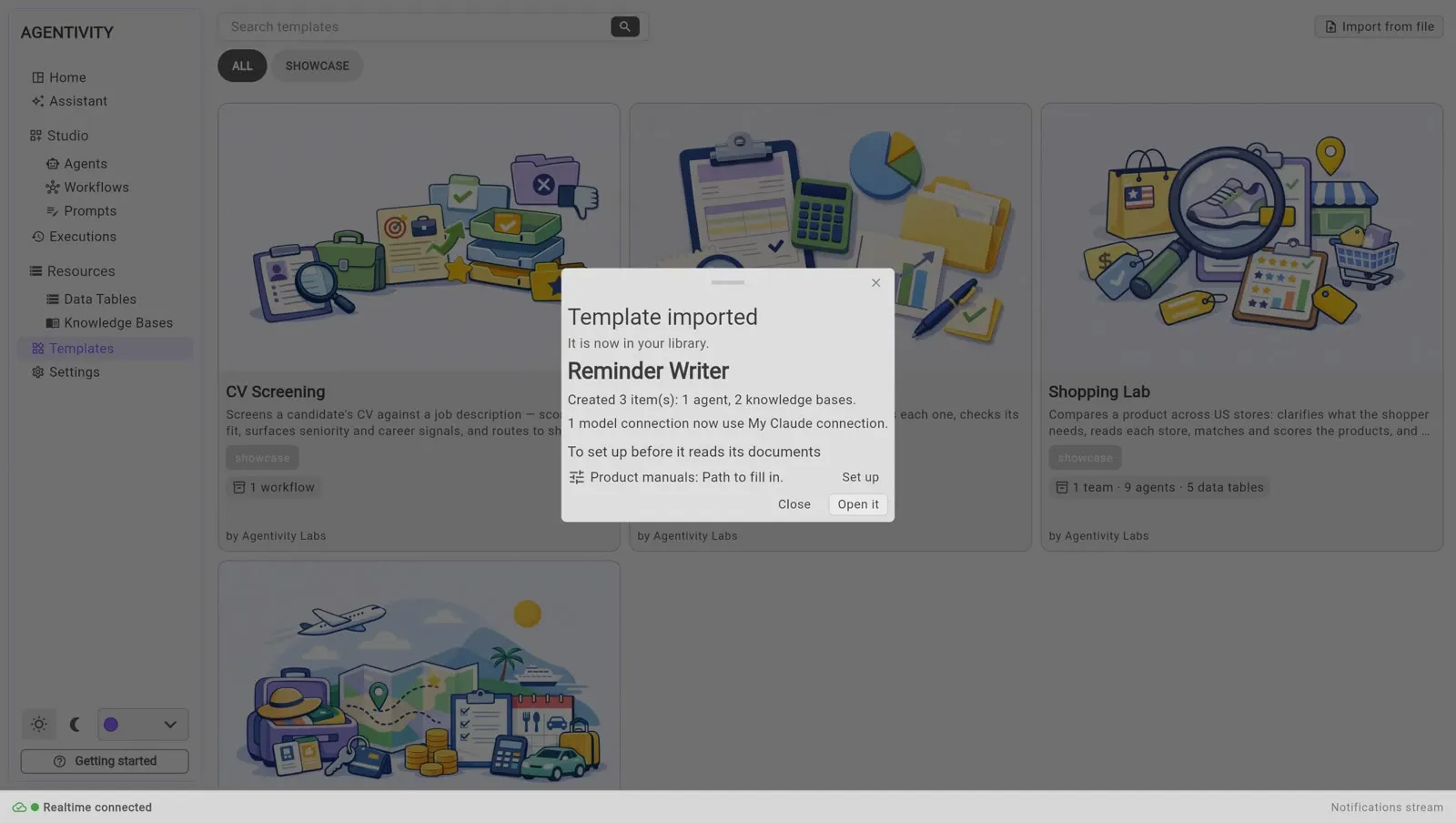Image resolution: width=1456 pixels, height=823 pixels.
Task: Click the Open it button
Action: point(858,504)
